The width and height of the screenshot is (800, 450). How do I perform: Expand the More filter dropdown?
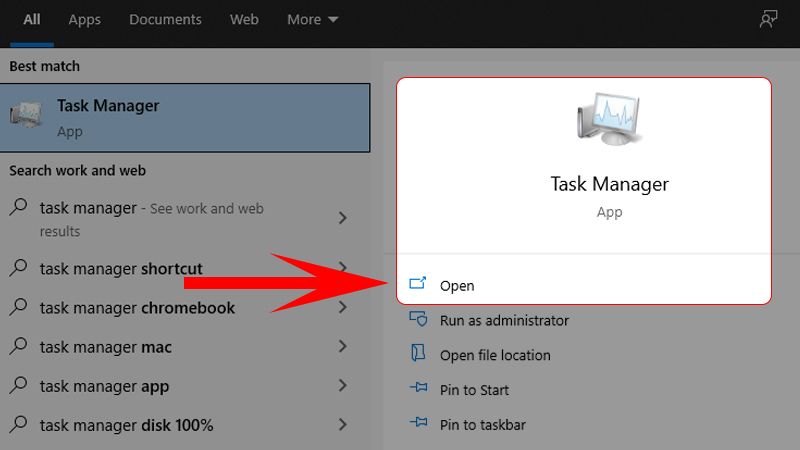pos(312,19)
